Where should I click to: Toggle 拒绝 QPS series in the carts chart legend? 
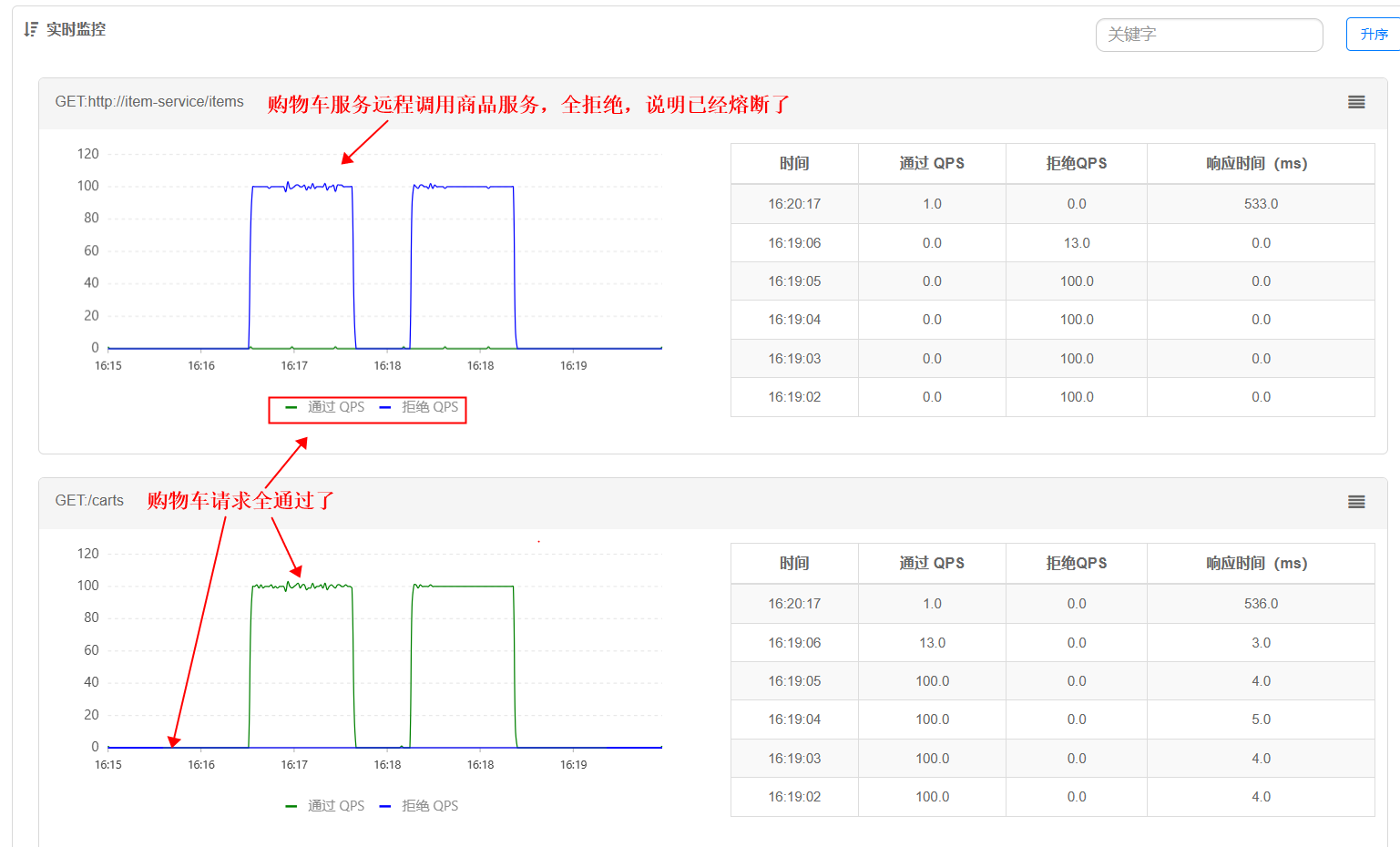420,806
